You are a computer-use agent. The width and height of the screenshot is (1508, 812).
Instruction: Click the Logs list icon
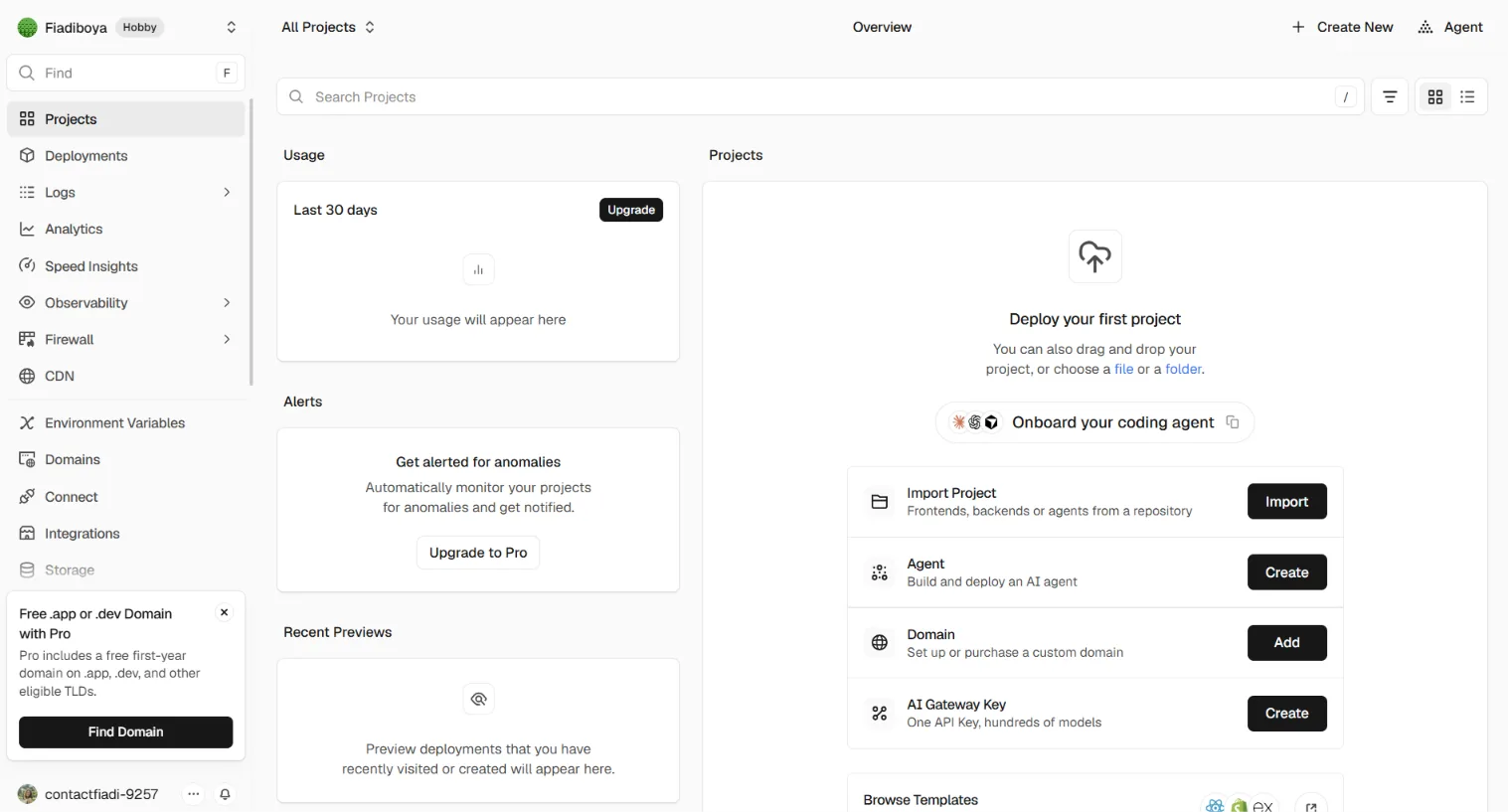click(x=28, y=193)
